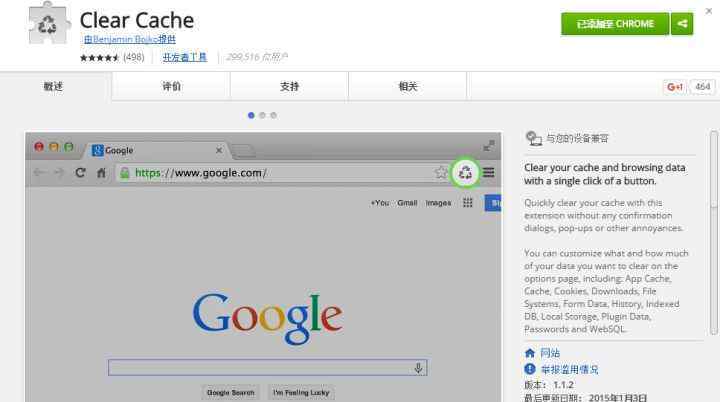Click the I'm Feeling Lucky button
The image size is (720, 402).
point(301,393)
